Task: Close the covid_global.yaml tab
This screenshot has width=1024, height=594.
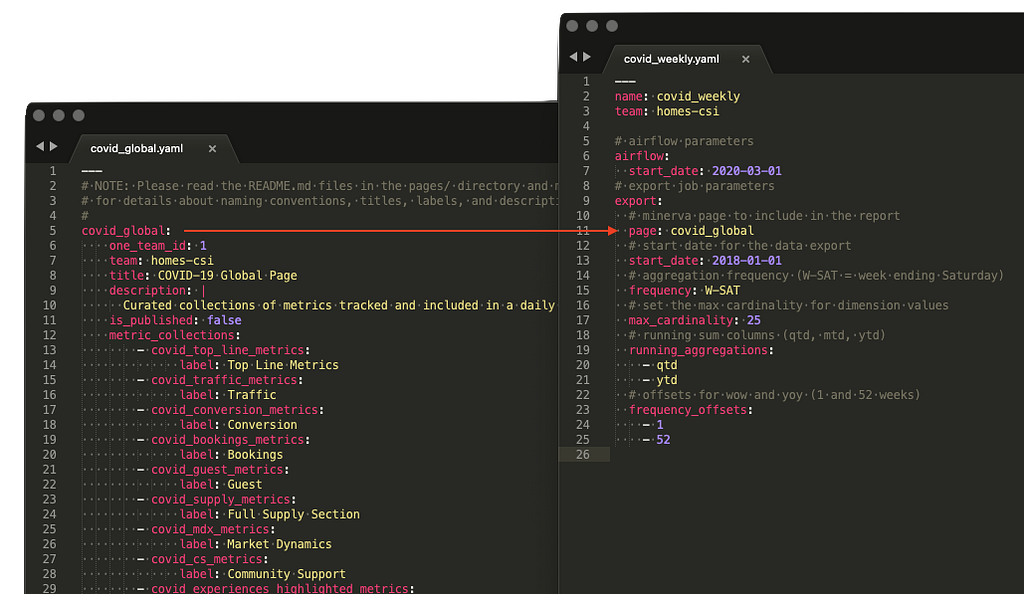Action: click(x=212, y=149)
